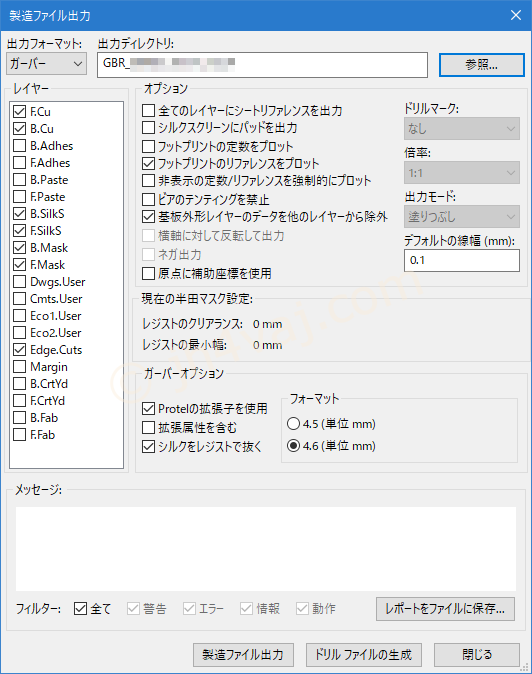Image resolution: width=532 pixels, height=674 pixels.
Task: Toggle the B.SilkS layer
Action: [x=19, y=214]
